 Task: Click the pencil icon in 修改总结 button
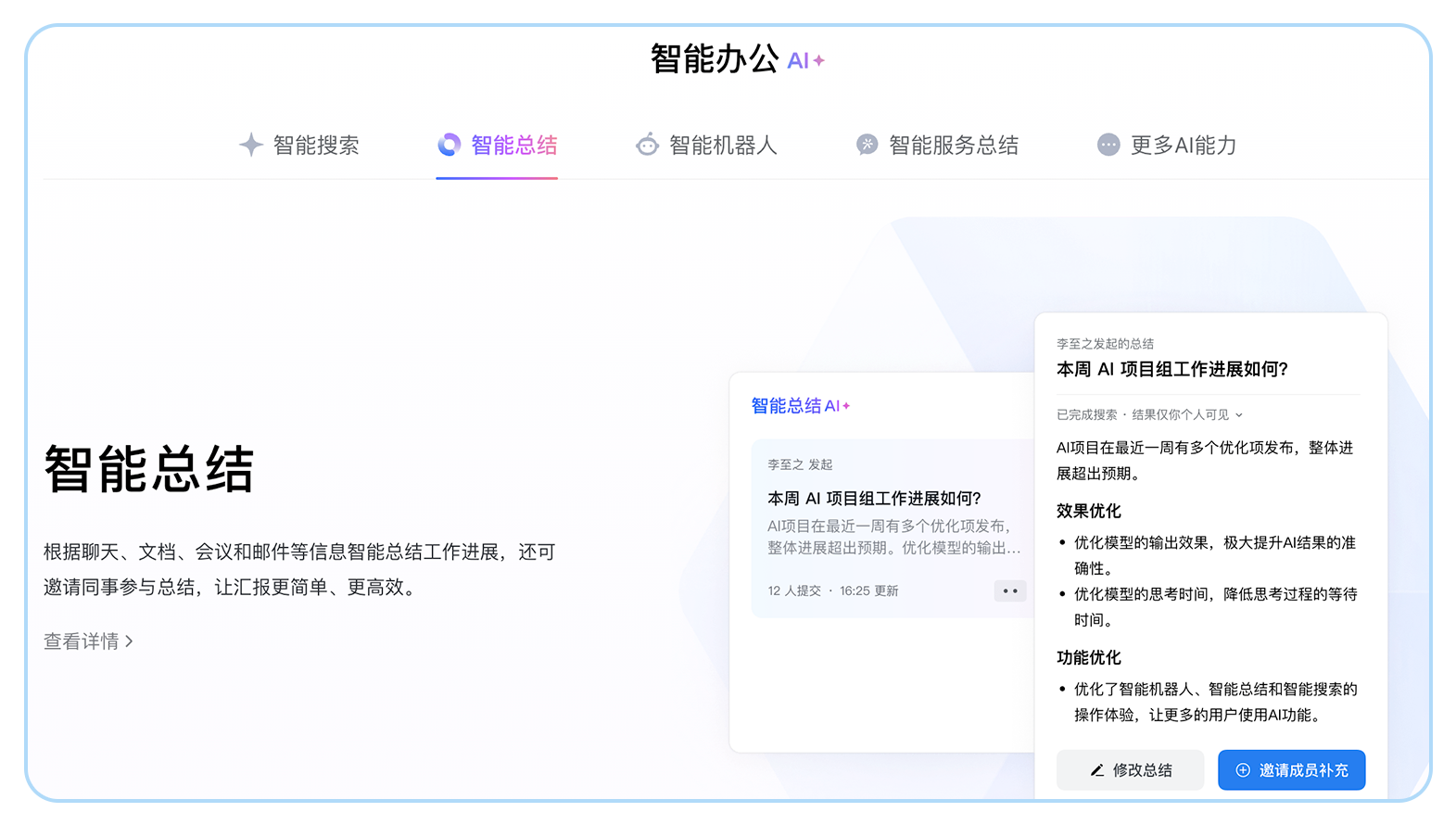1097,770
